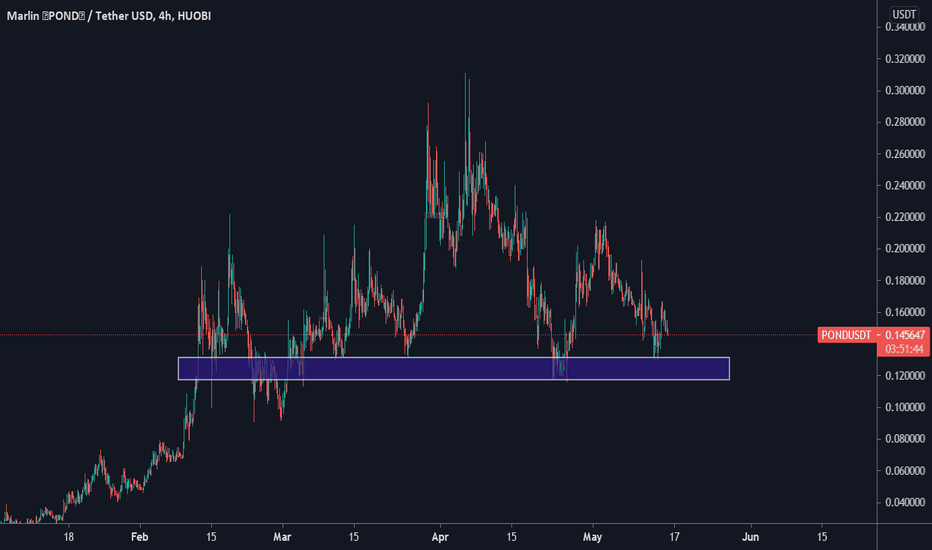Image resolution: width=932 pixels, height=550 pixels.
Task: Click the 03:51:44 countdown timer label
Action: tap(903, 349)
